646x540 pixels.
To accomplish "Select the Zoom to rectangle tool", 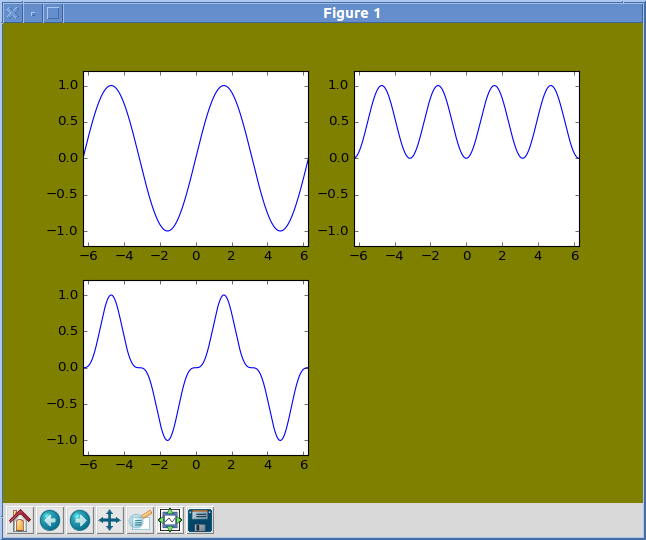I will (x=140, y=520).
